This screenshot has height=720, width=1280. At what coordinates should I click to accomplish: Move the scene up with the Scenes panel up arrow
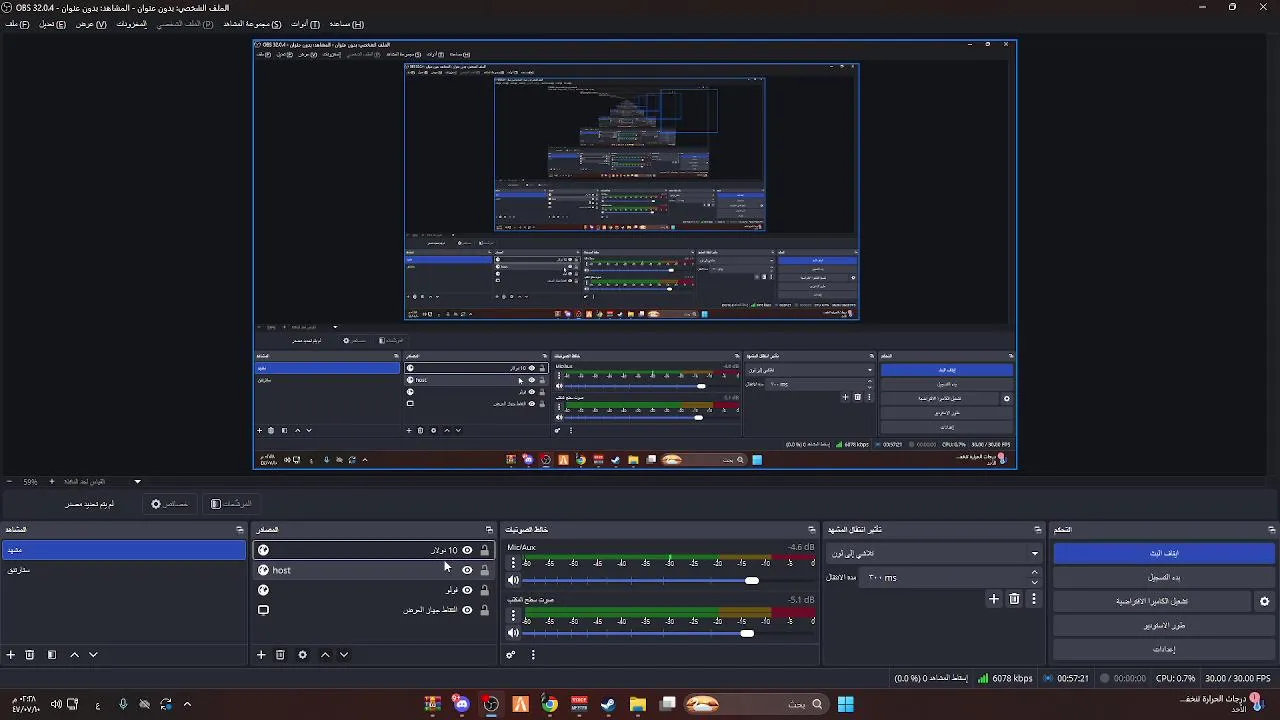pyautogui.click(x=74, y=655)
